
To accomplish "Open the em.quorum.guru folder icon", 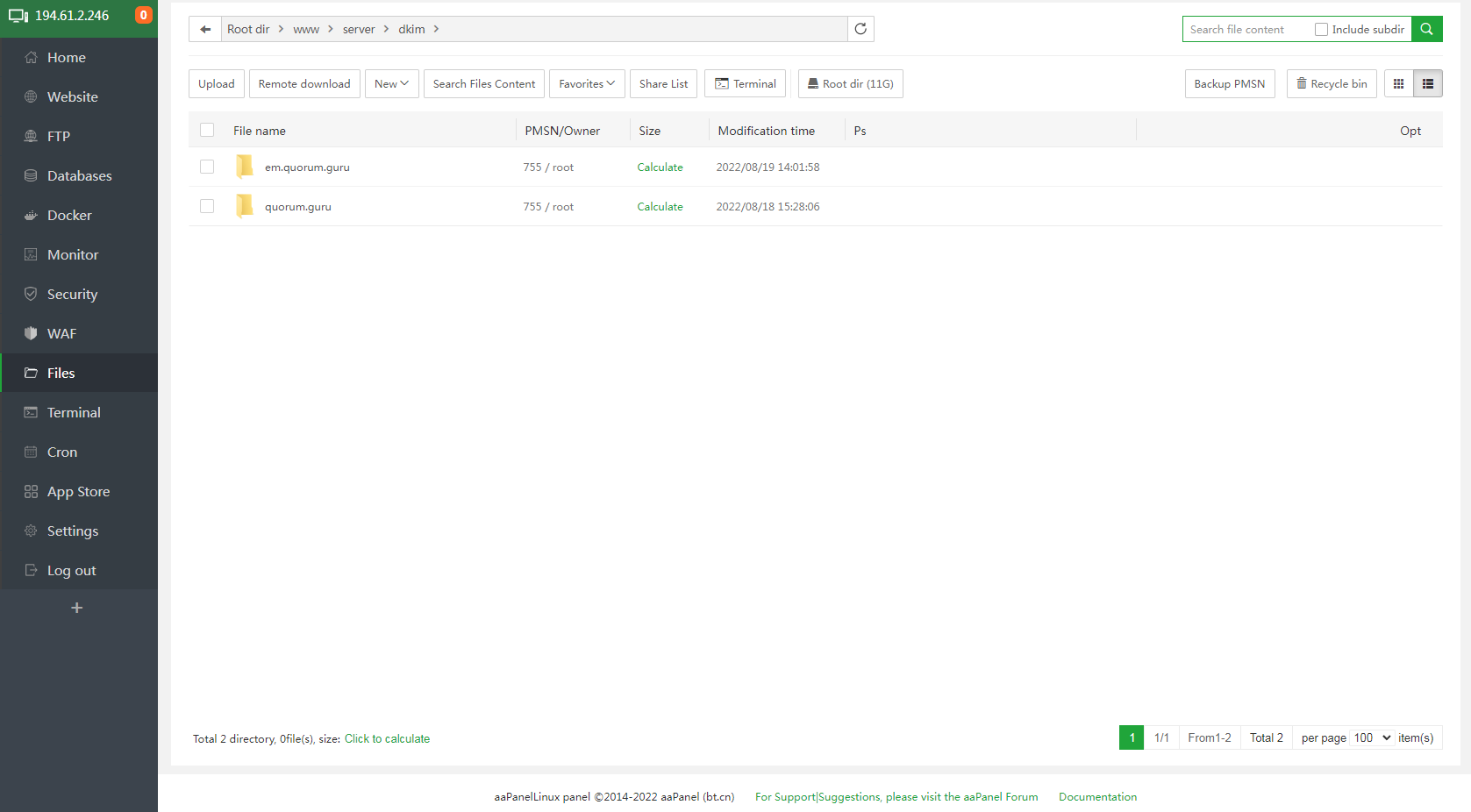I will click(245, 167).
